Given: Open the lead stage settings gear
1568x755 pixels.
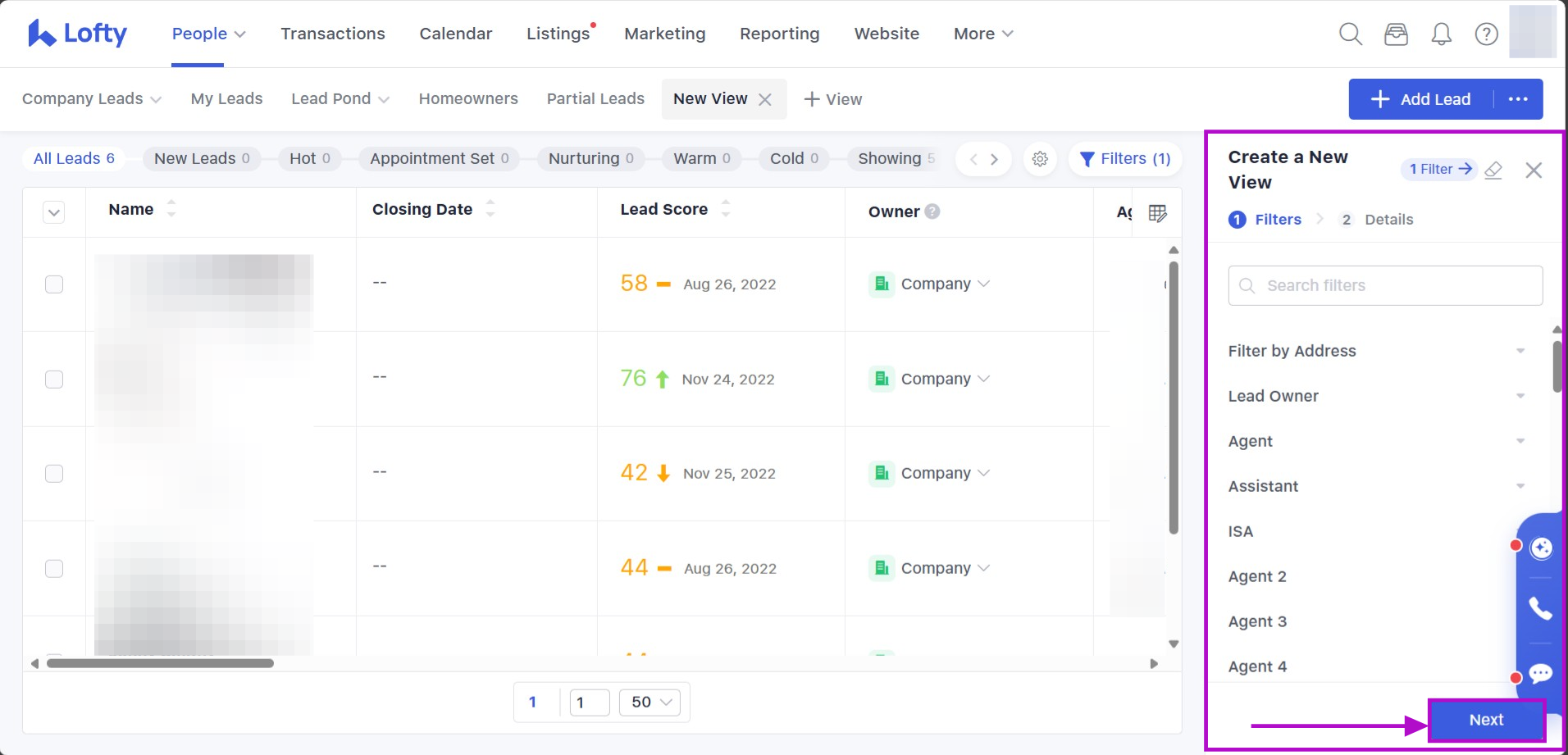Looking at the screenshot, I should pyautogui.click(x=1040, y=159).
